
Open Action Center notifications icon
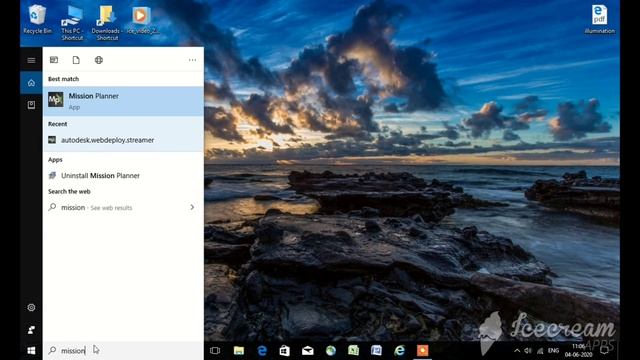point(604,351)
